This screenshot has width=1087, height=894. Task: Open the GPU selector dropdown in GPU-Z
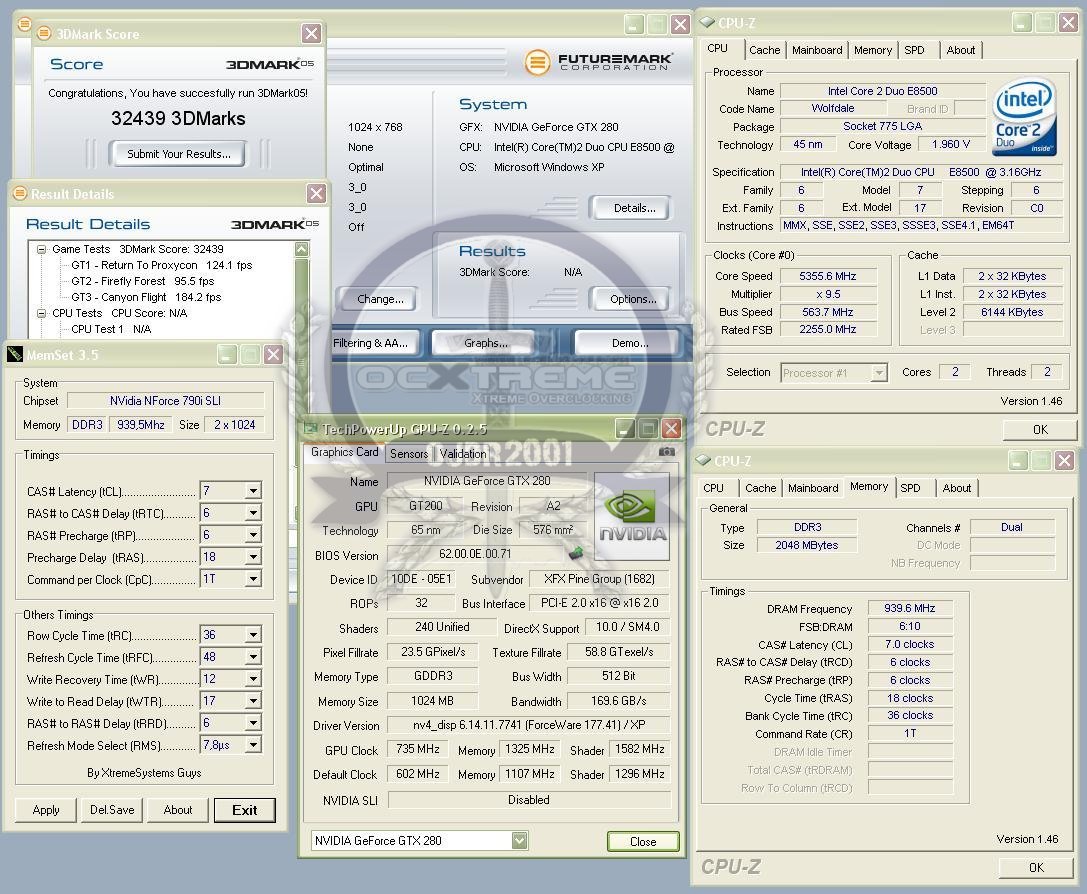(x=519, y=841)
